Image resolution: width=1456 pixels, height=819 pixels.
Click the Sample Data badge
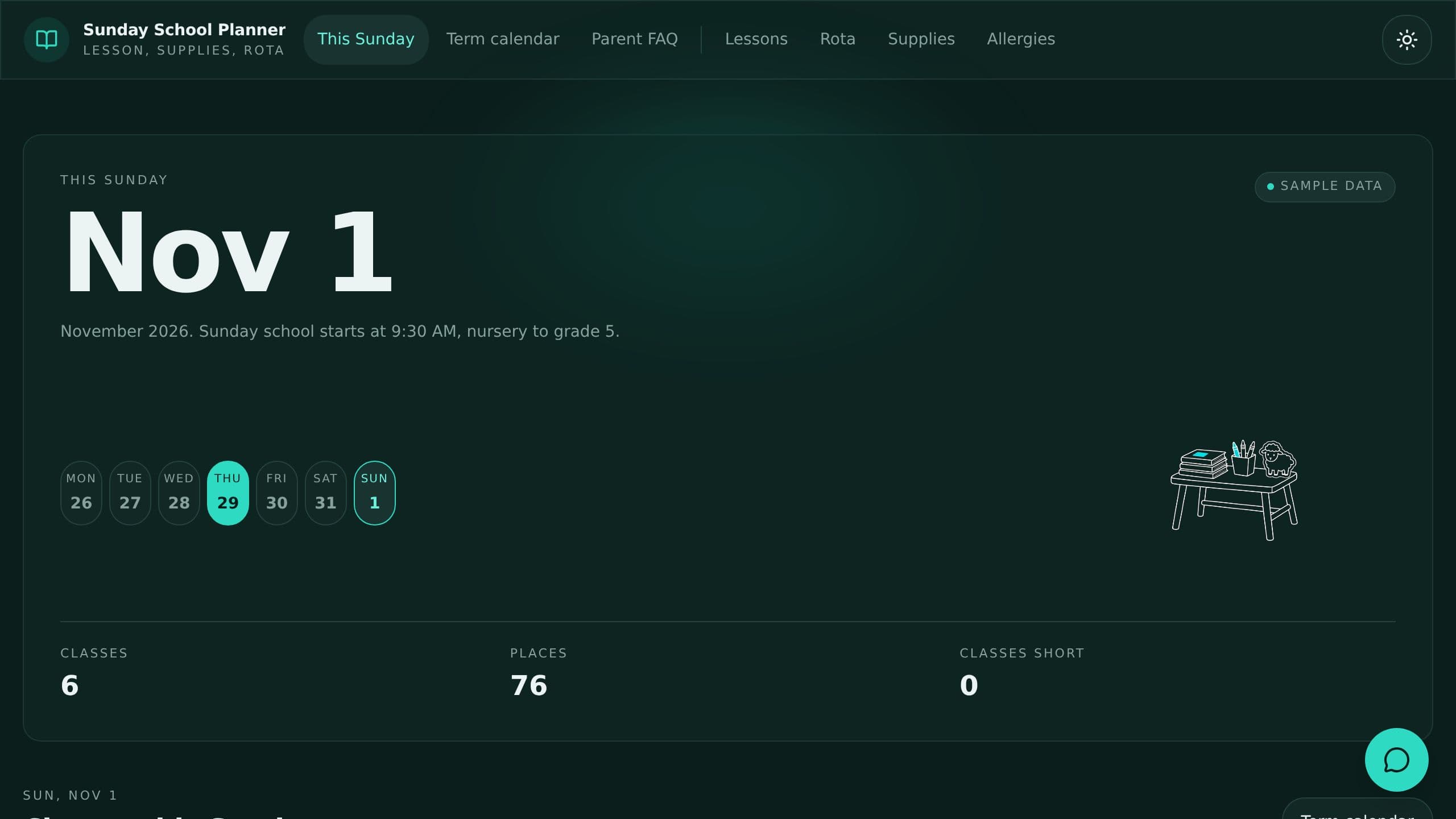[x=1325, y=187]
